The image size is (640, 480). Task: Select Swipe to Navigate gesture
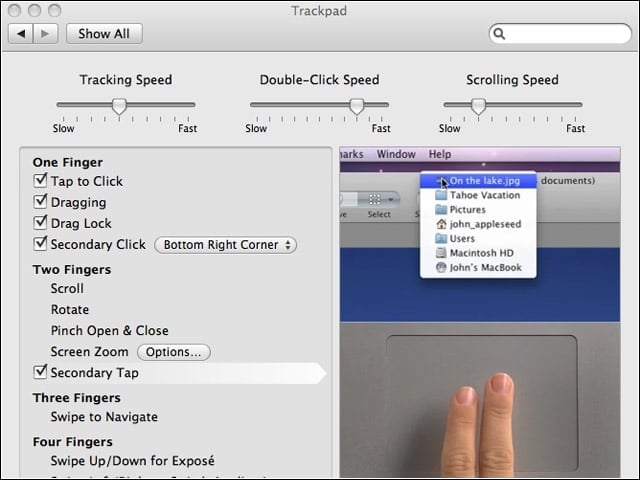[x=104, y=417]
